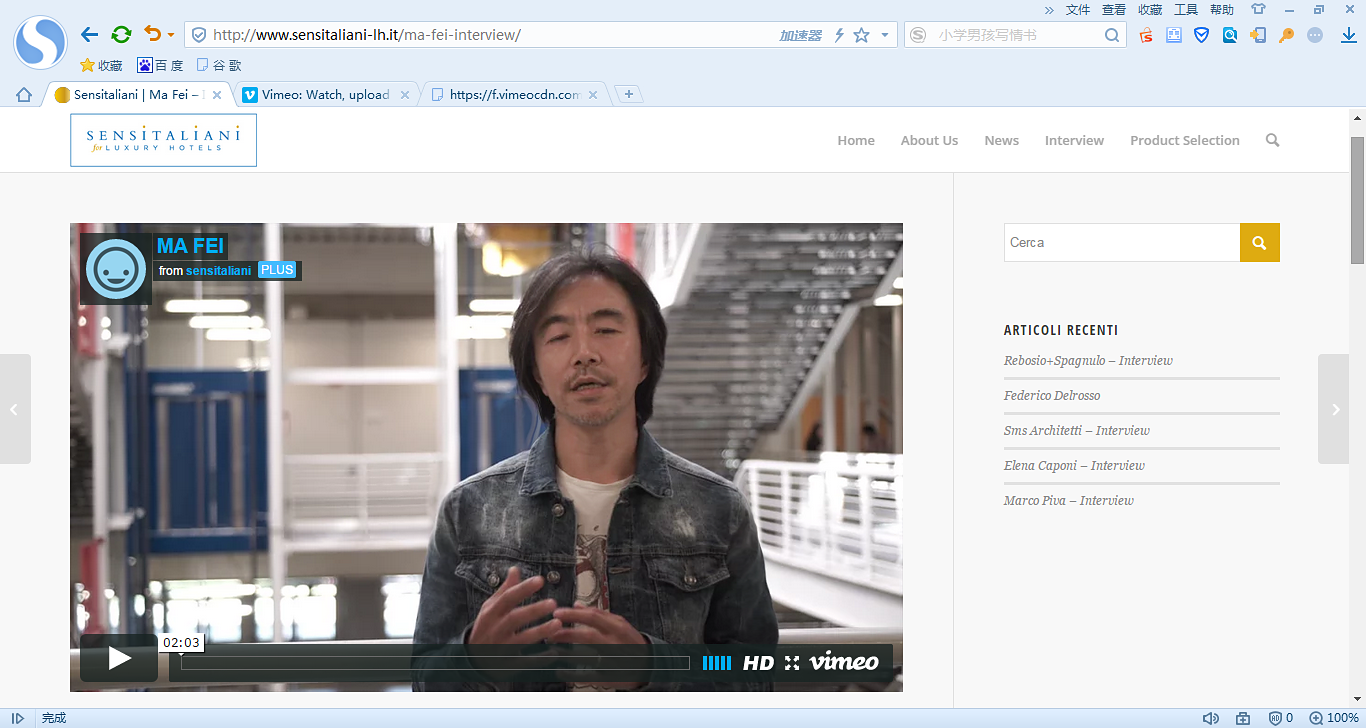Viewport: 1366px width, 728px height.
Task: Click the home page house icon
Action: point(24,95)
